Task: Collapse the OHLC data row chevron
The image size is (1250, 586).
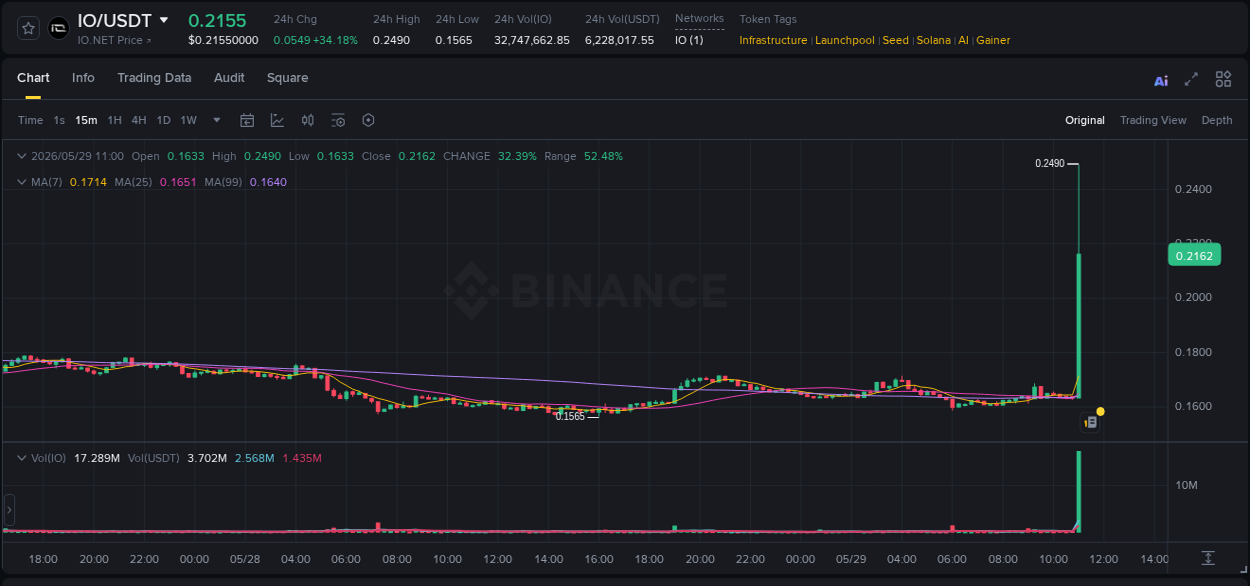Action: click(22, 156)
